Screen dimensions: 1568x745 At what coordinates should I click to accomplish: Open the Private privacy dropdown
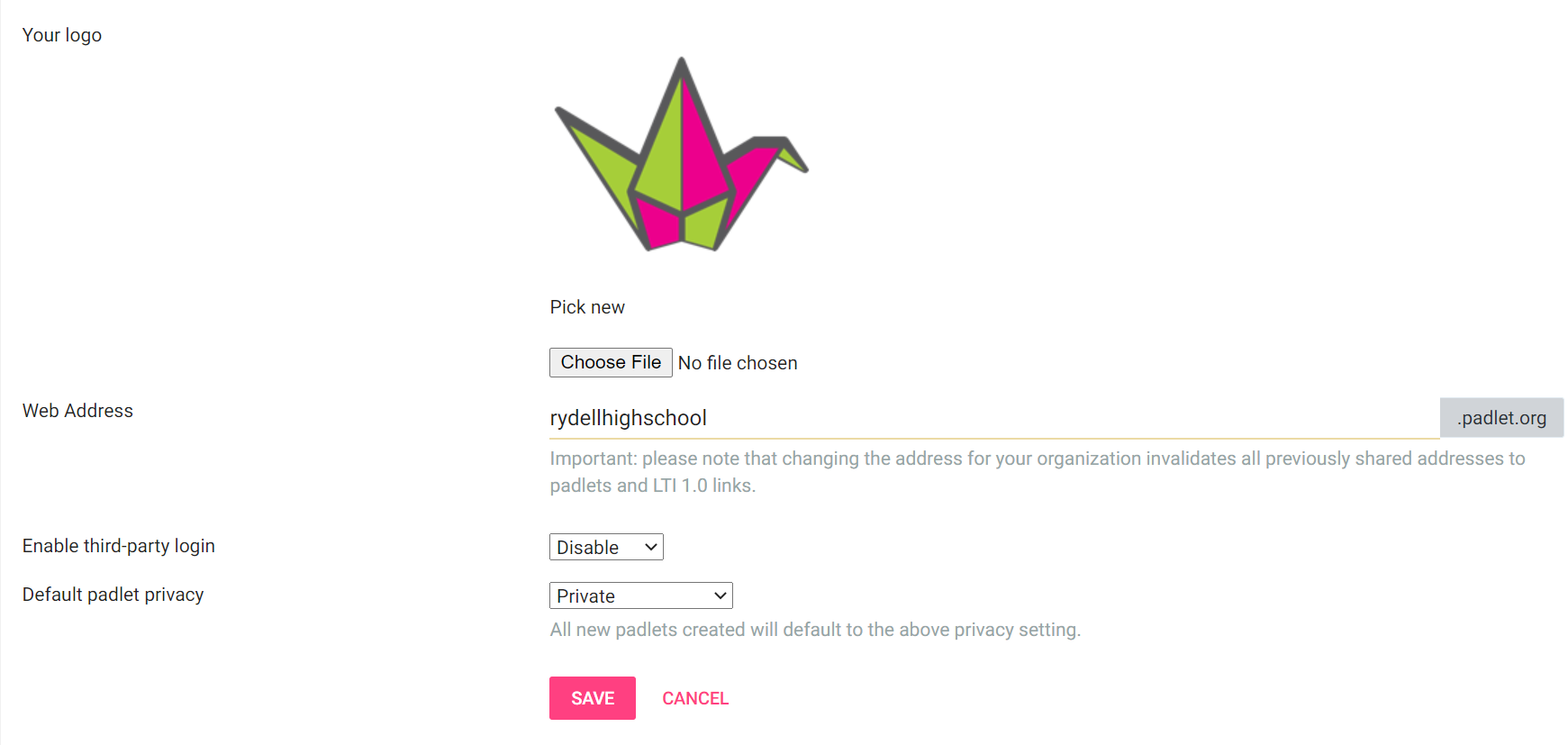click(x=641, y=595)
